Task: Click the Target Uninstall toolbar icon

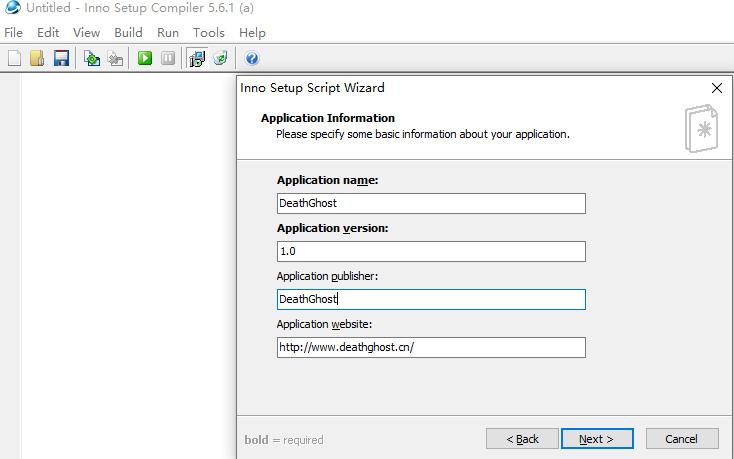Action: [220, 58]
